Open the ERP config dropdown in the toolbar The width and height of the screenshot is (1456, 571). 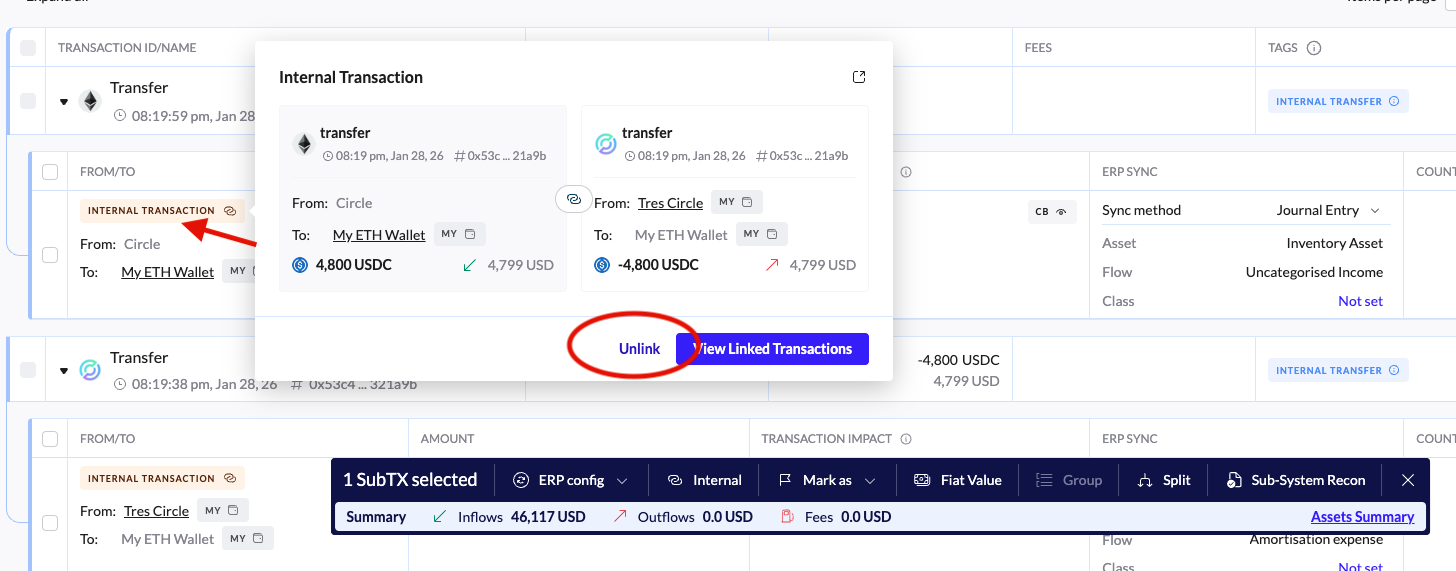[570, 480]
